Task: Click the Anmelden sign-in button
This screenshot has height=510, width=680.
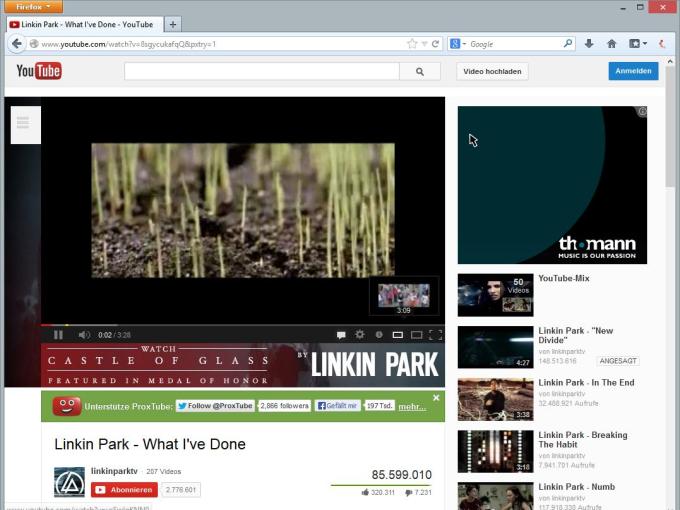Action: (633, 71)
